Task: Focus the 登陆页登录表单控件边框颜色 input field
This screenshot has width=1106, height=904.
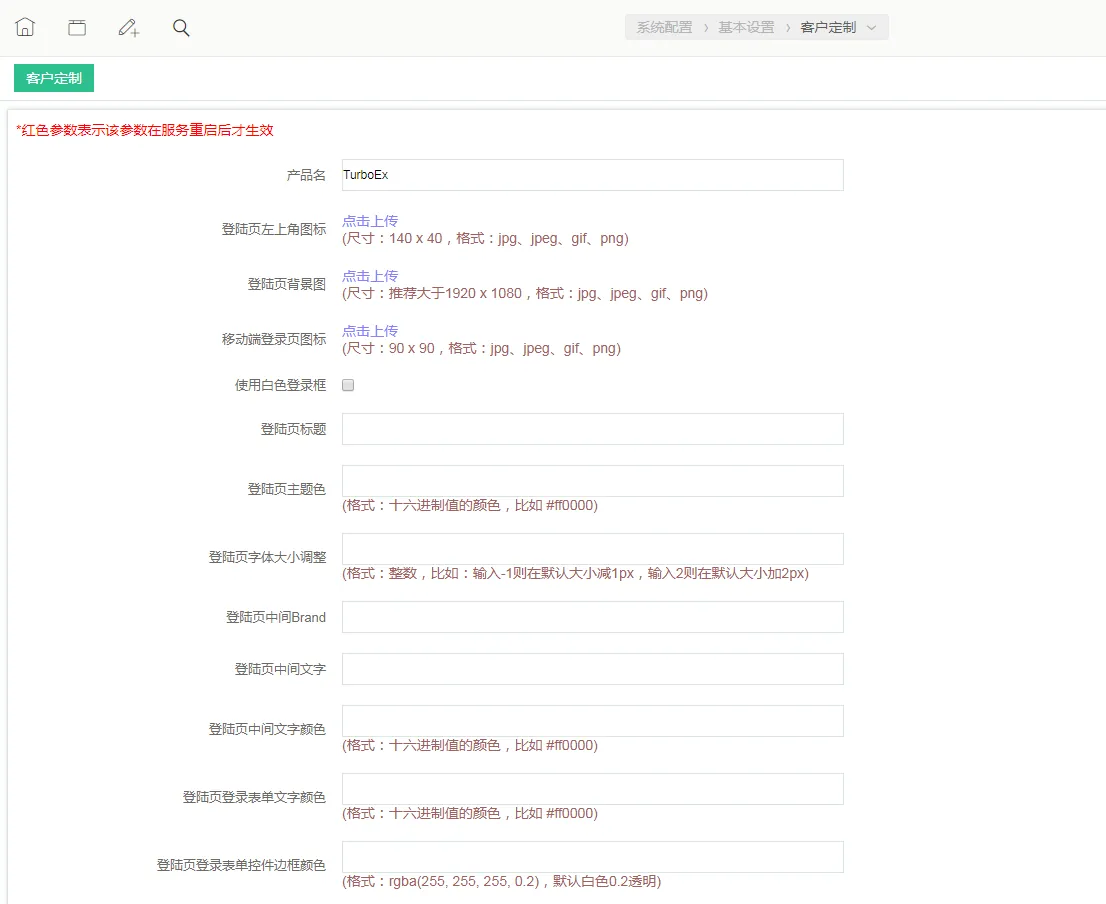Action: tap(592, 857)
